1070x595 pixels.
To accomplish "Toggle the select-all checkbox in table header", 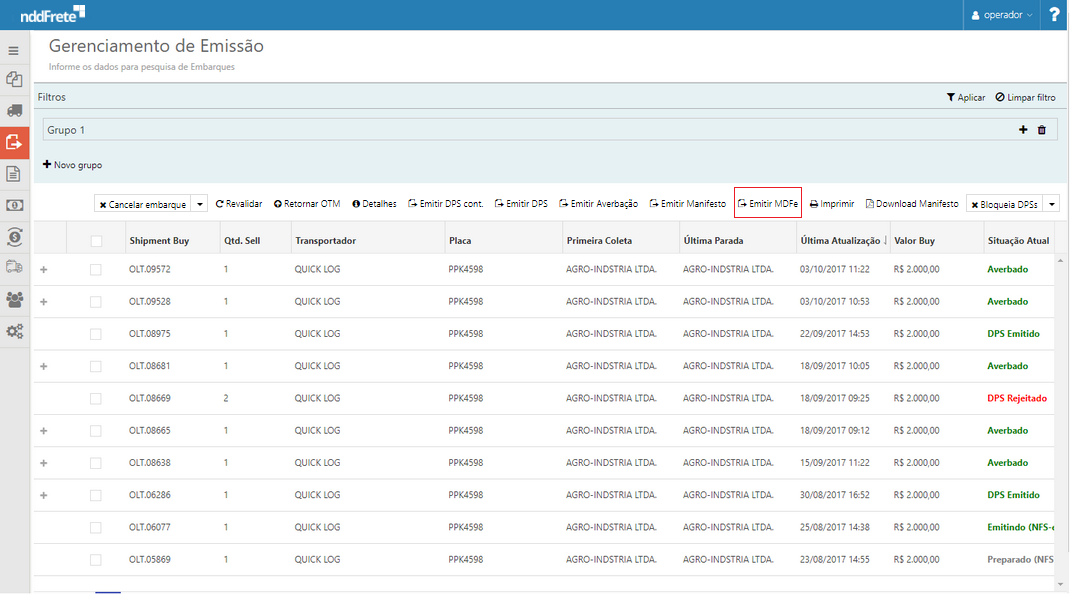I will coord(96,241).
